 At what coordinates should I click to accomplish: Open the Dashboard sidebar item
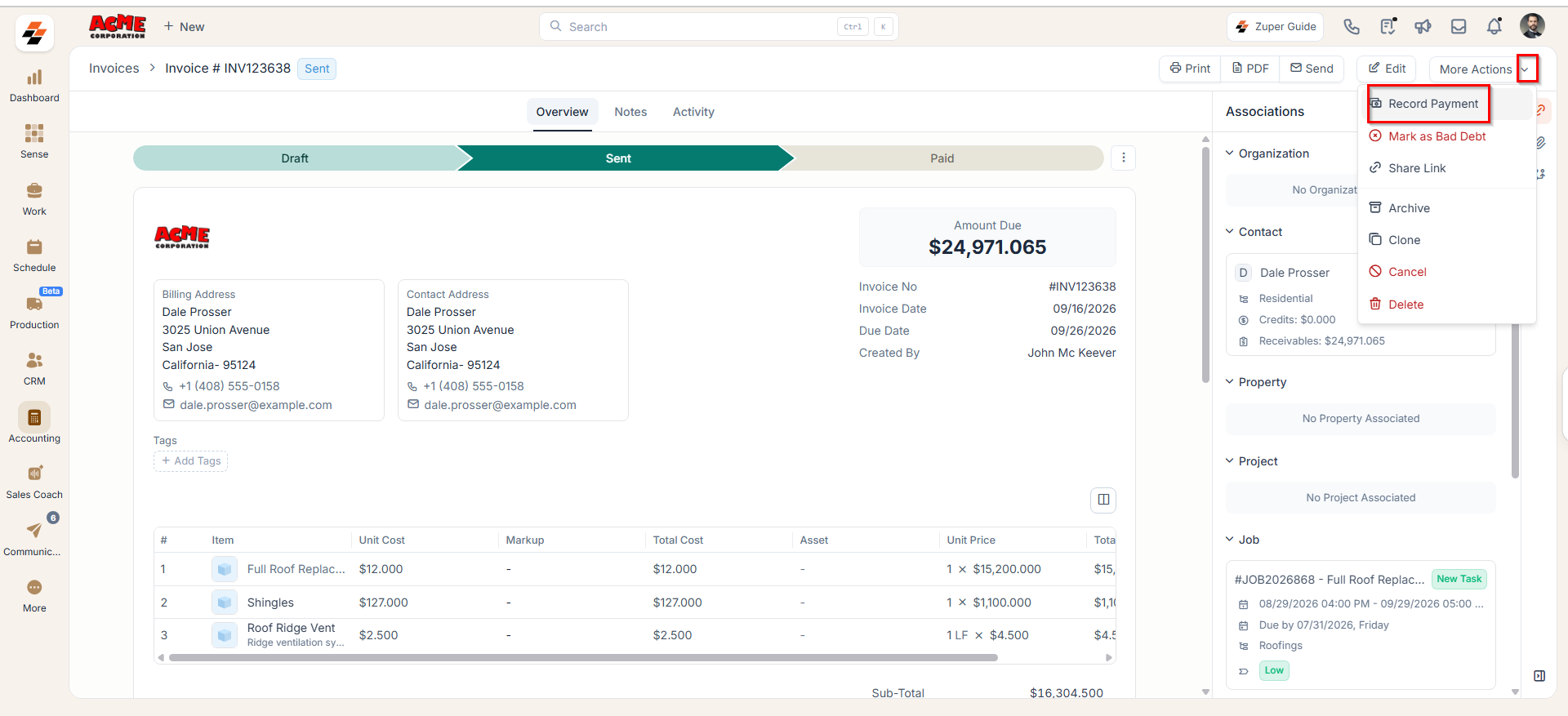click(x=34, y=87)
